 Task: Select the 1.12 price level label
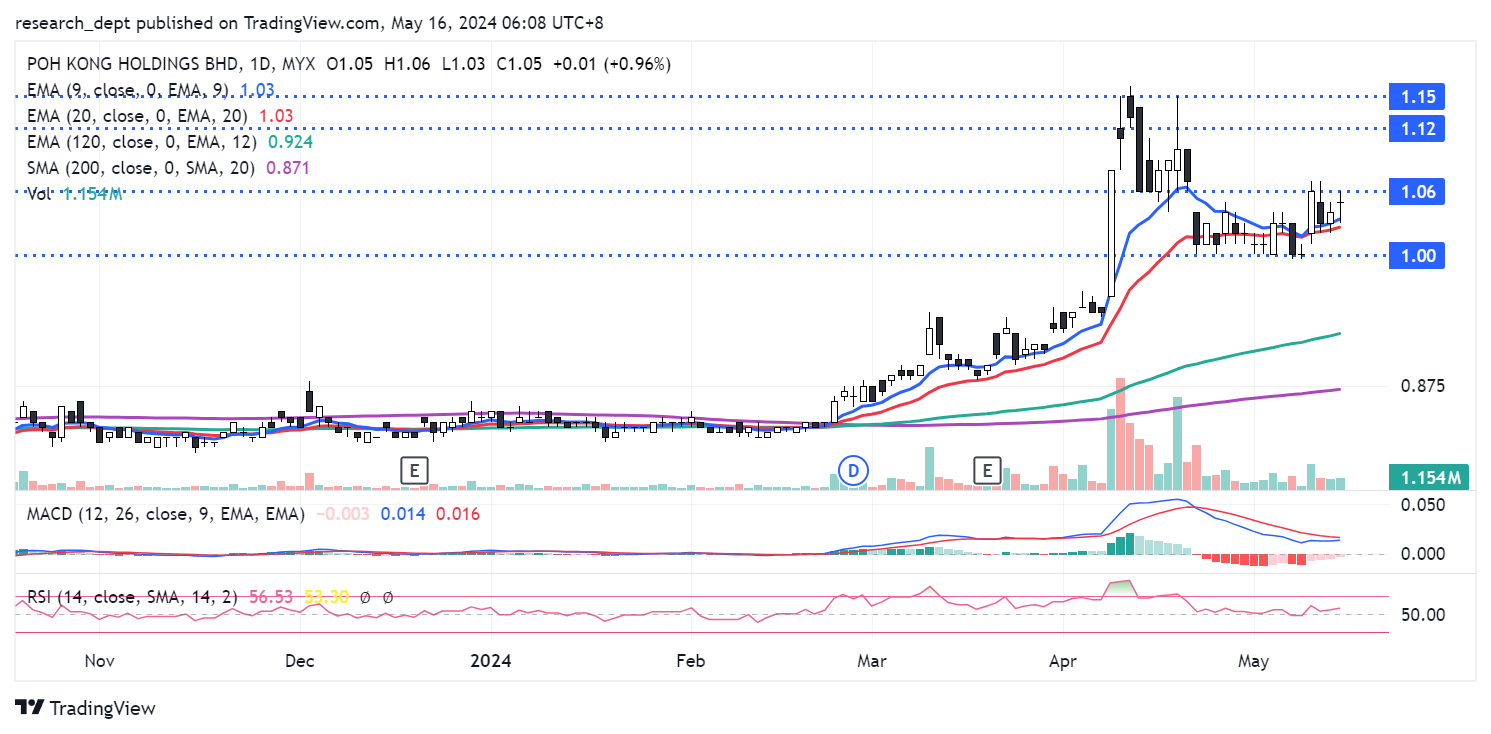pos(1418,128)
